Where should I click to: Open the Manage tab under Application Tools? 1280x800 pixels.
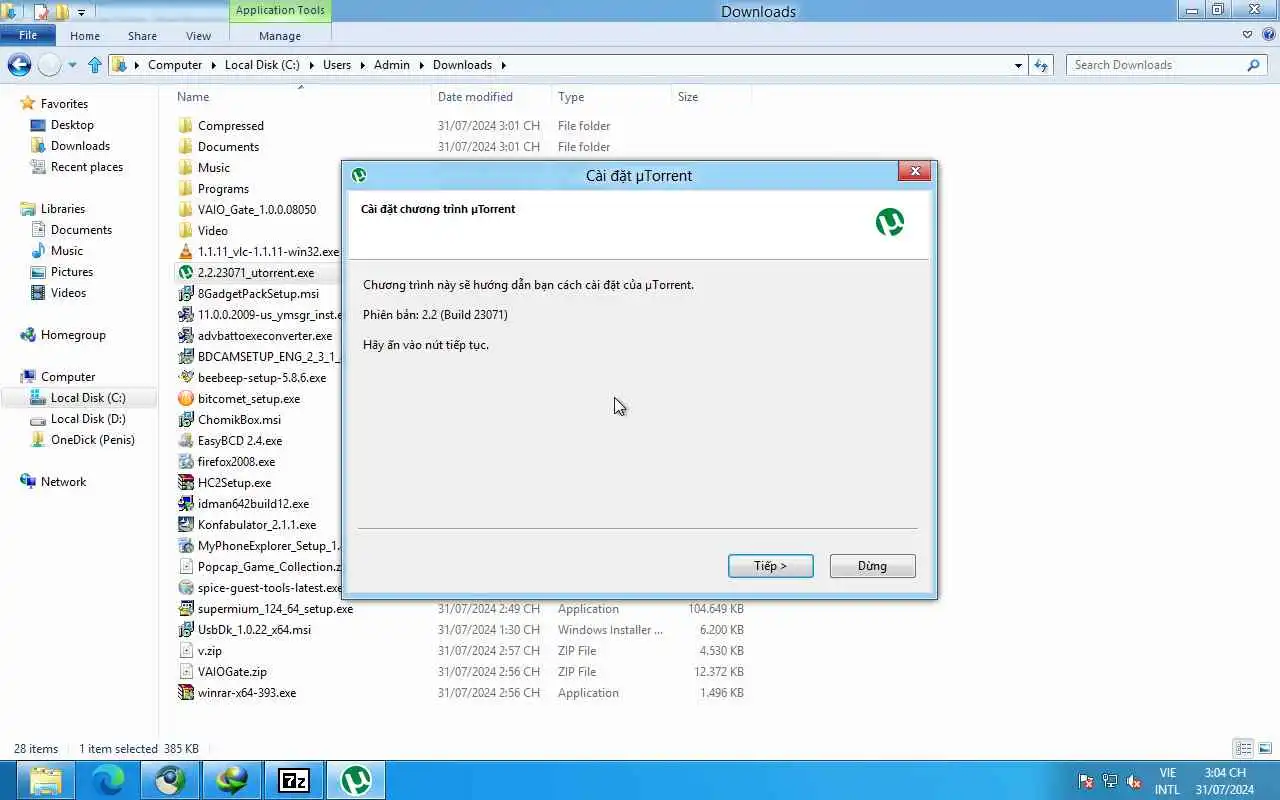[280, 36]
